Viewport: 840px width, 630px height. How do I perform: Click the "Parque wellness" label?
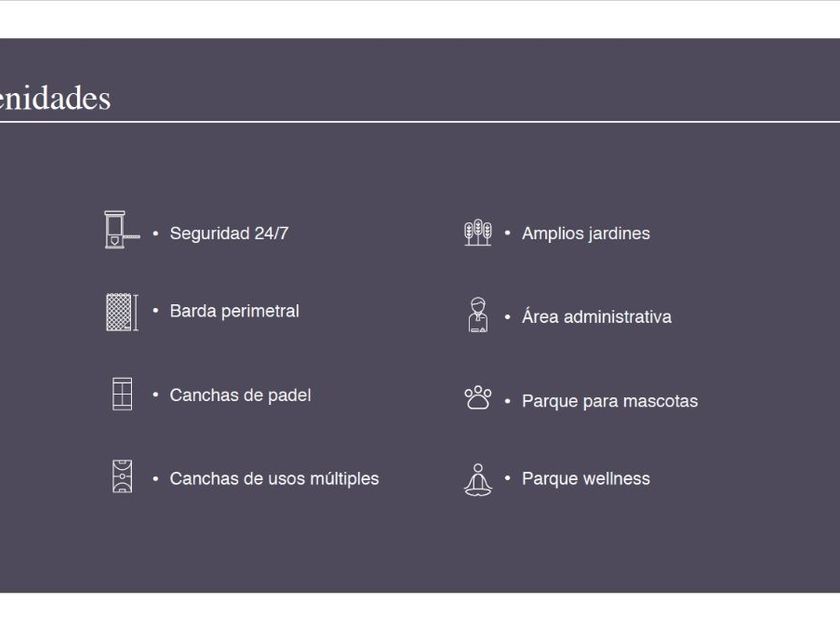[x=585, y=478]
